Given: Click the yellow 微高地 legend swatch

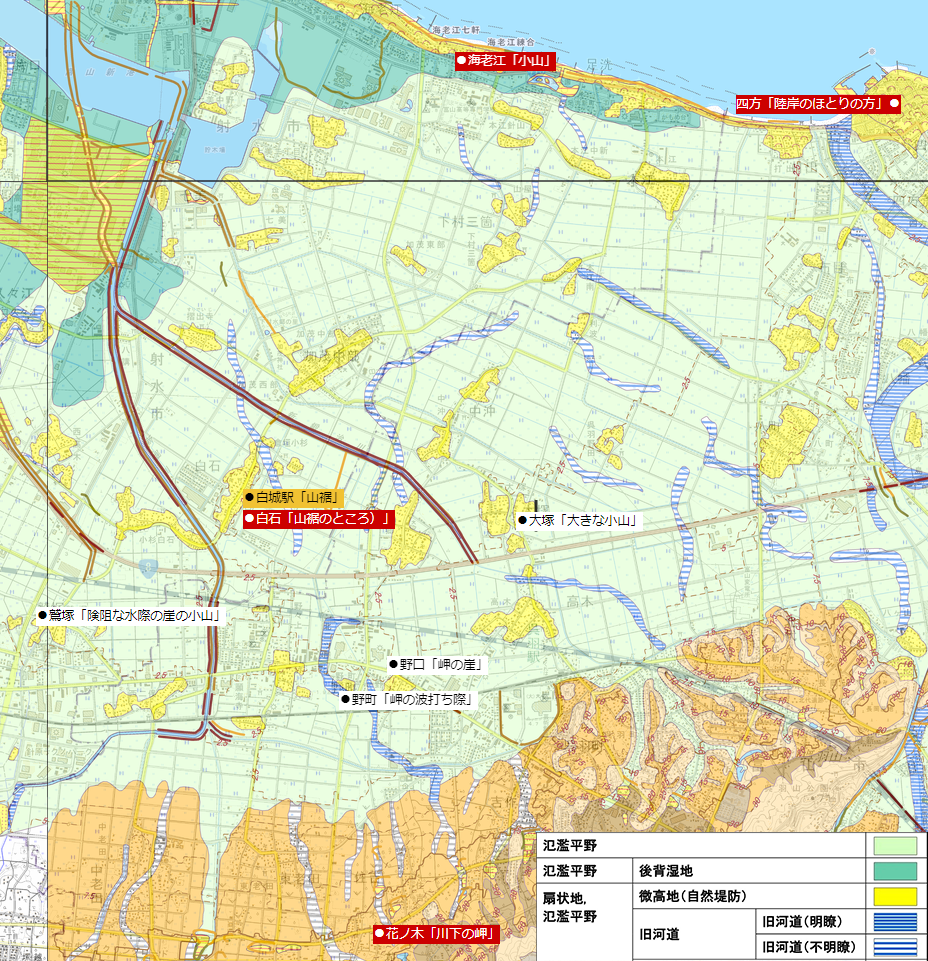Looking at the screenshot, I should 895,896.
